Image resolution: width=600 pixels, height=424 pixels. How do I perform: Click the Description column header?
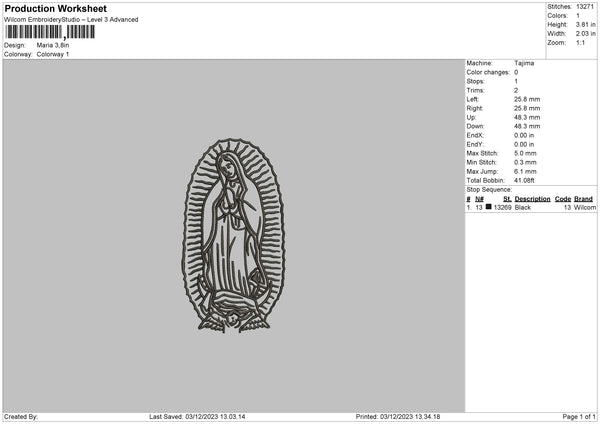tap(532, 199)
